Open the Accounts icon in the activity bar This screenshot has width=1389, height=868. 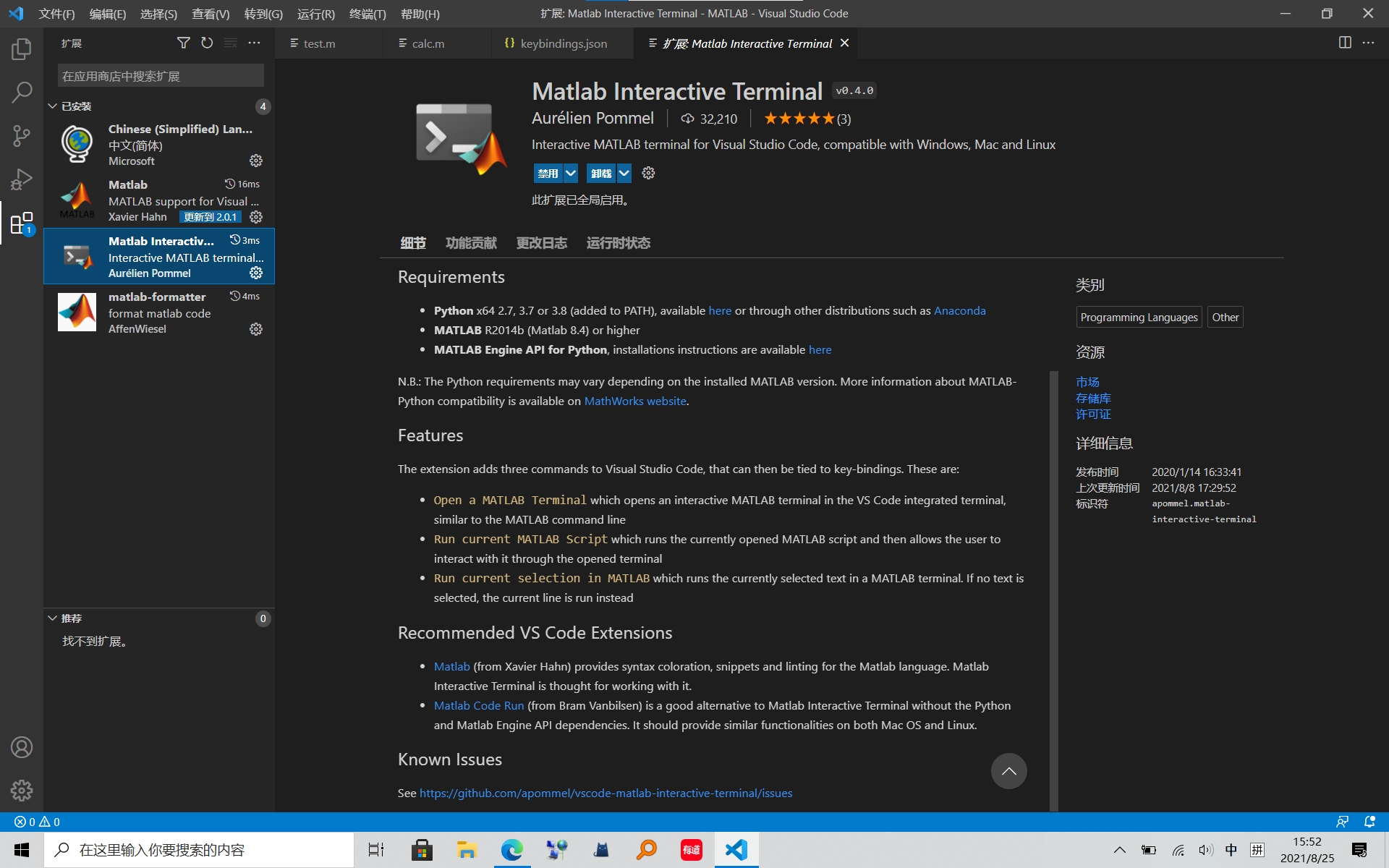click(22, 747)
